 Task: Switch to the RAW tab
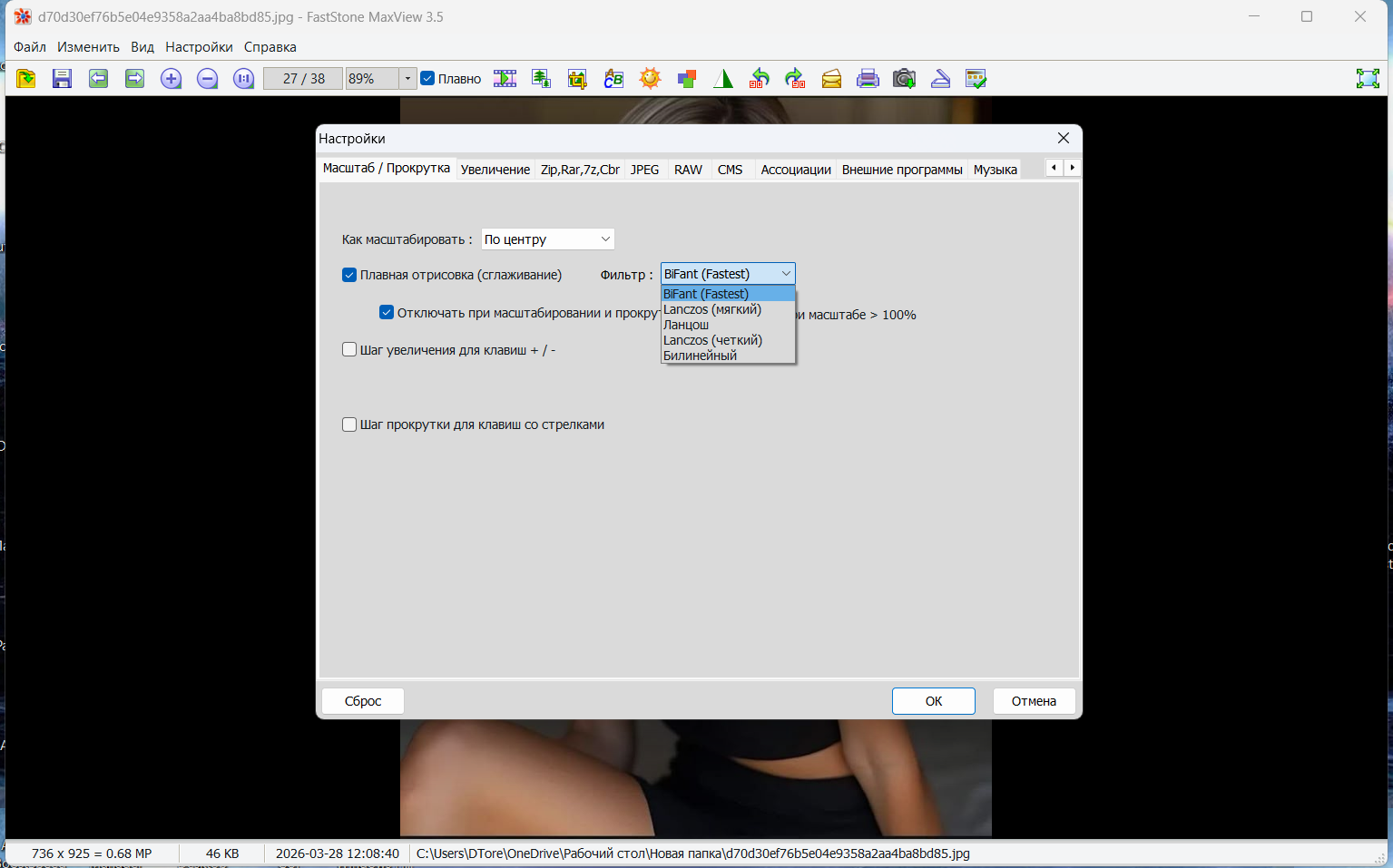pos(689,170)
